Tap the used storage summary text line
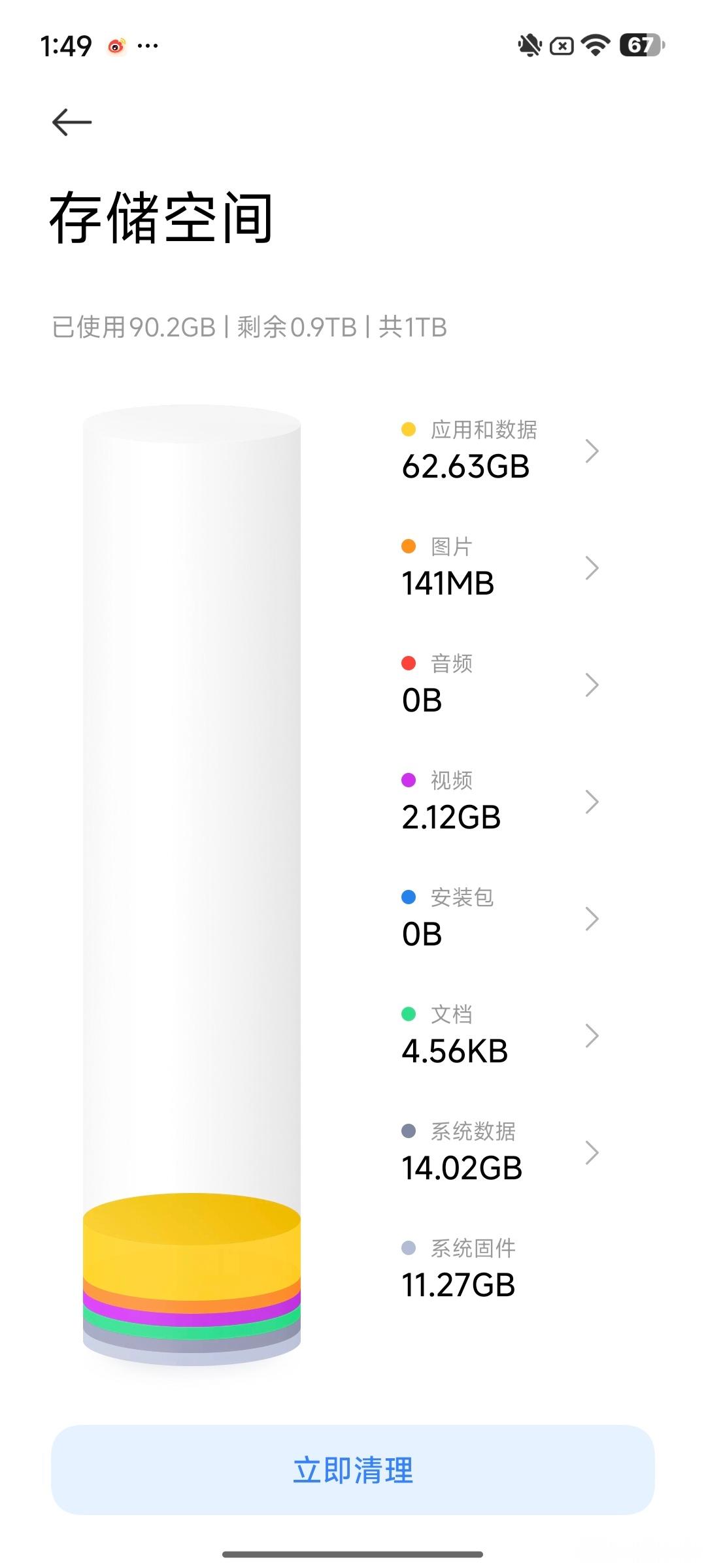This screenshot has height=1568, width=706. coord(249,327)
